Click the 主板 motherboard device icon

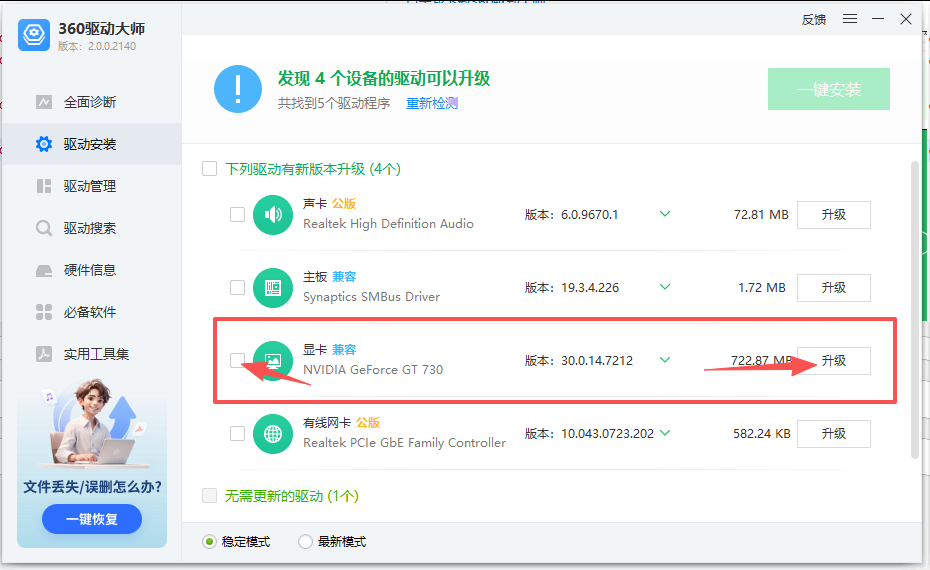click(x=273, y=288)
